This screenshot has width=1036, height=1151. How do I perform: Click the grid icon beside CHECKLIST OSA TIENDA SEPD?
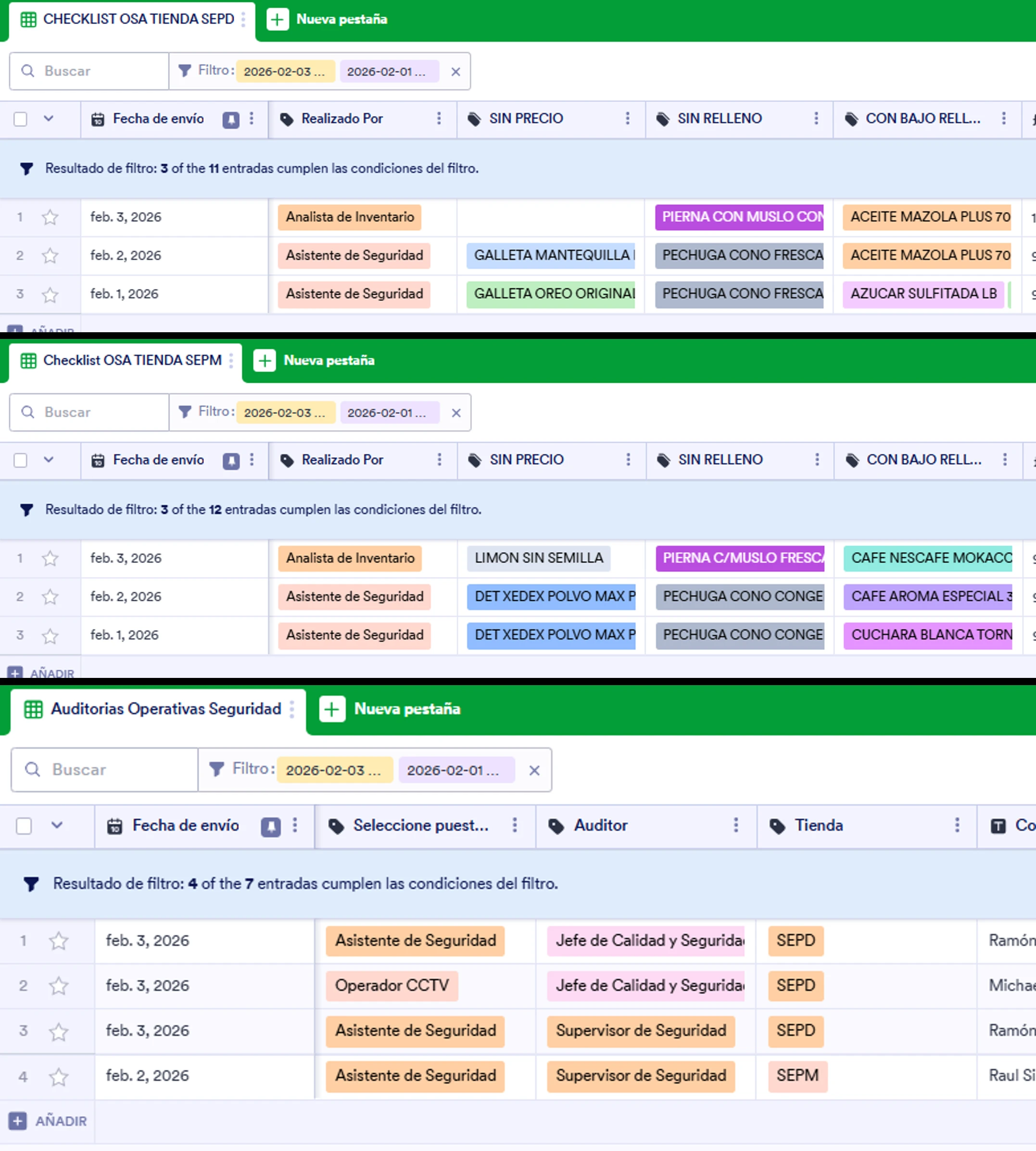click(27, 19)
